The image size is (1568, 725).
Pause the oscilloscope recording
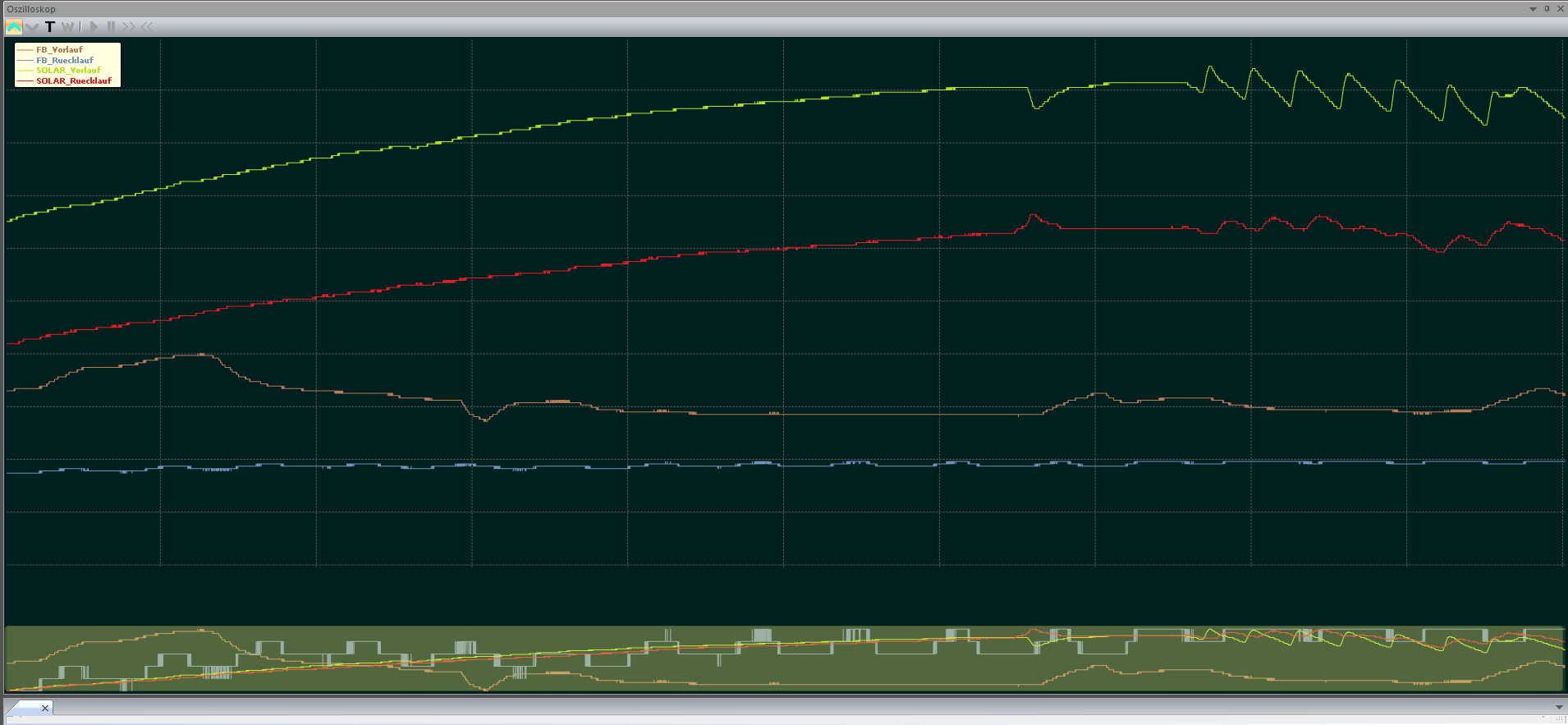111,26
